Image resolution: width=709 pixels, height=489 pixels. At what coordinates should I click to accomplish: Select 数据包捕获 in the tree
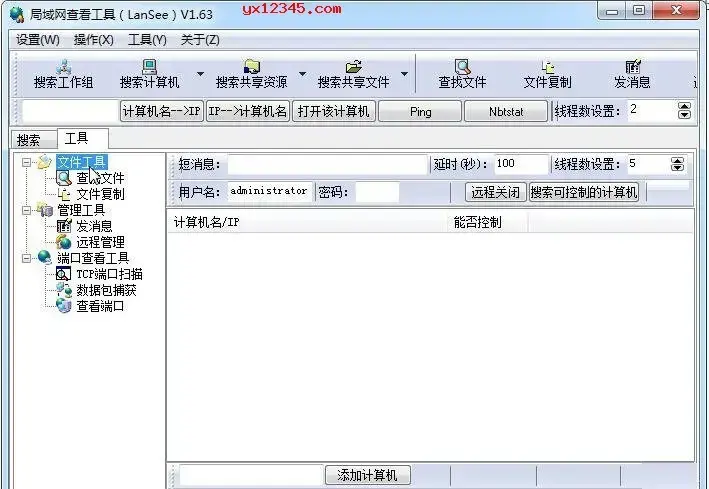pos(106,290)
